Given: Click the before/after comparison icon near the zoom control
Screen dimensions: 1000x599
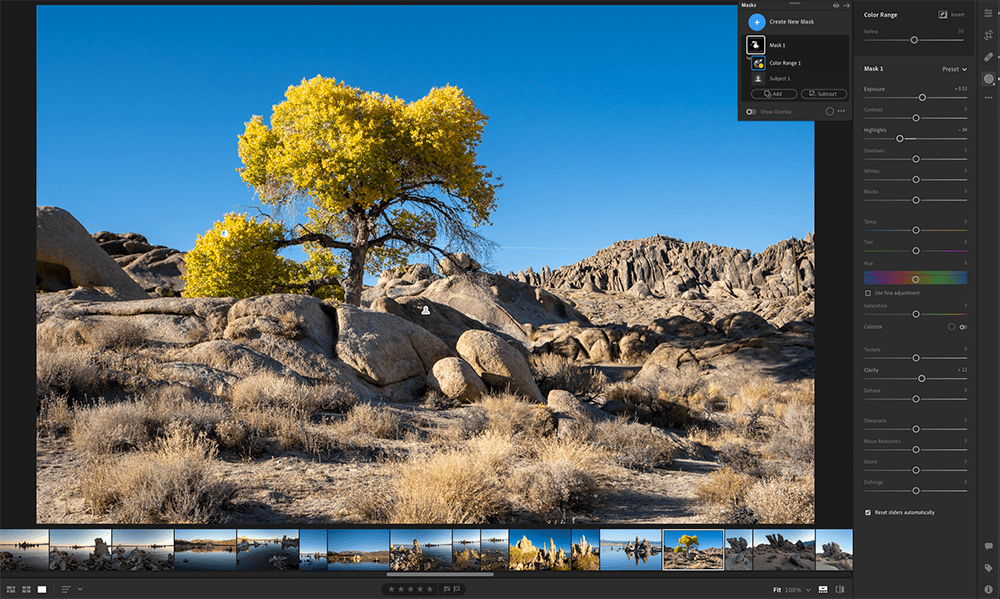Looking at the screenshot, I should click(841, 590).
